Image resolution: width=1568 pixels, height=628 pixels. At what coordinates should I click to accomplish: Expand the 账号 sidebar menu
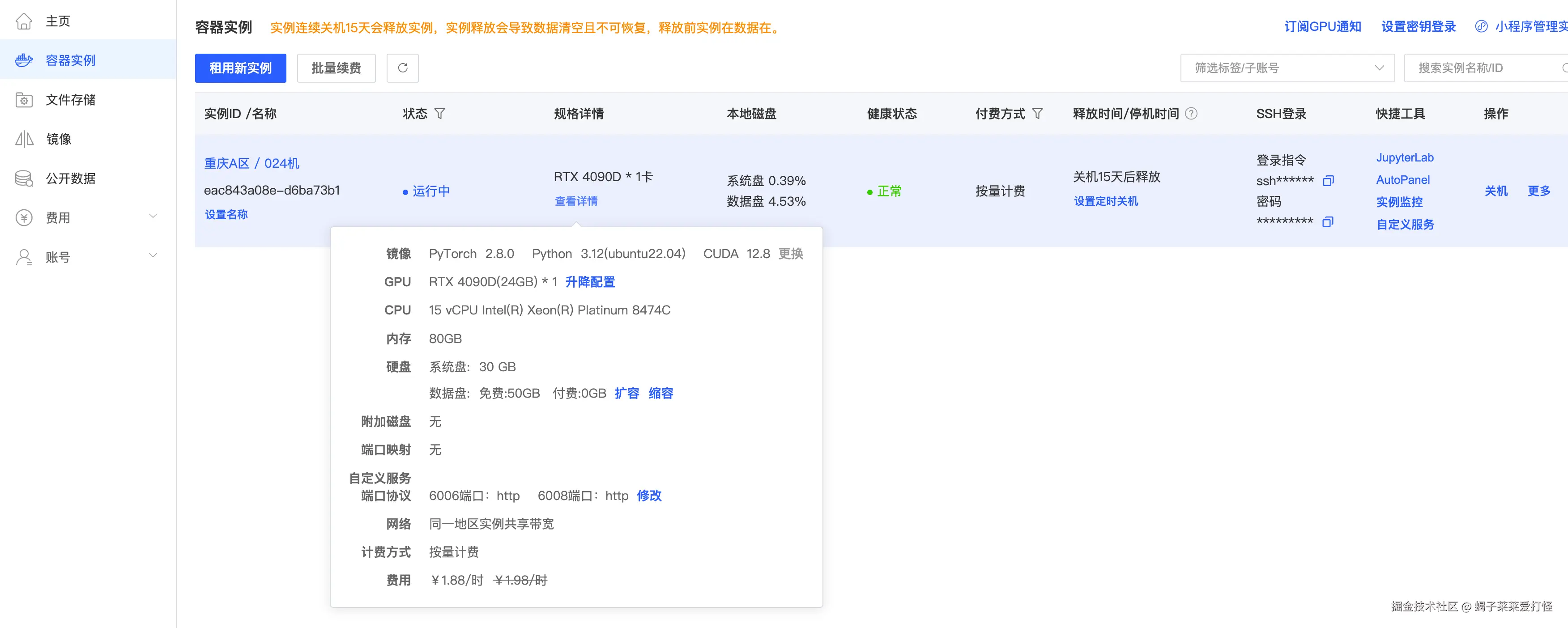coord(153,256)
